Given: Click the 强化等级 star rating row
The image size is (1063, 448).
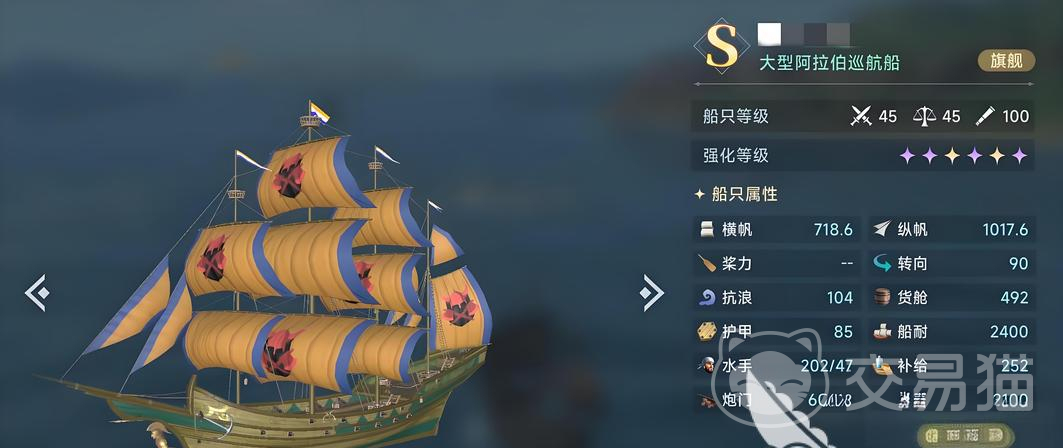Looking at the screenshot, I should [x=862, y=156].
